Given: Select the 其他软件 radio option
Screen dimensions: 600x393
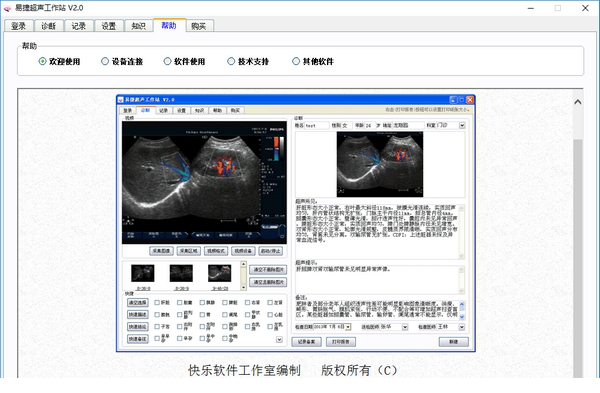Looking at the screenshot, I should point(313,61).
